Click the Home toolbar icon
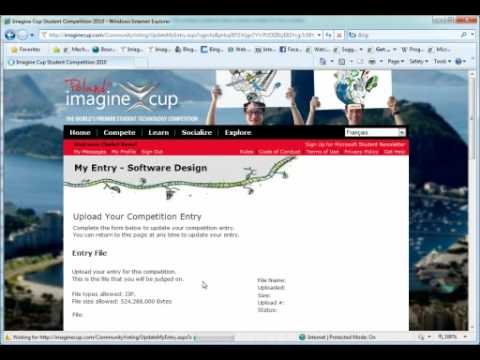 click(x=323, y=62)
